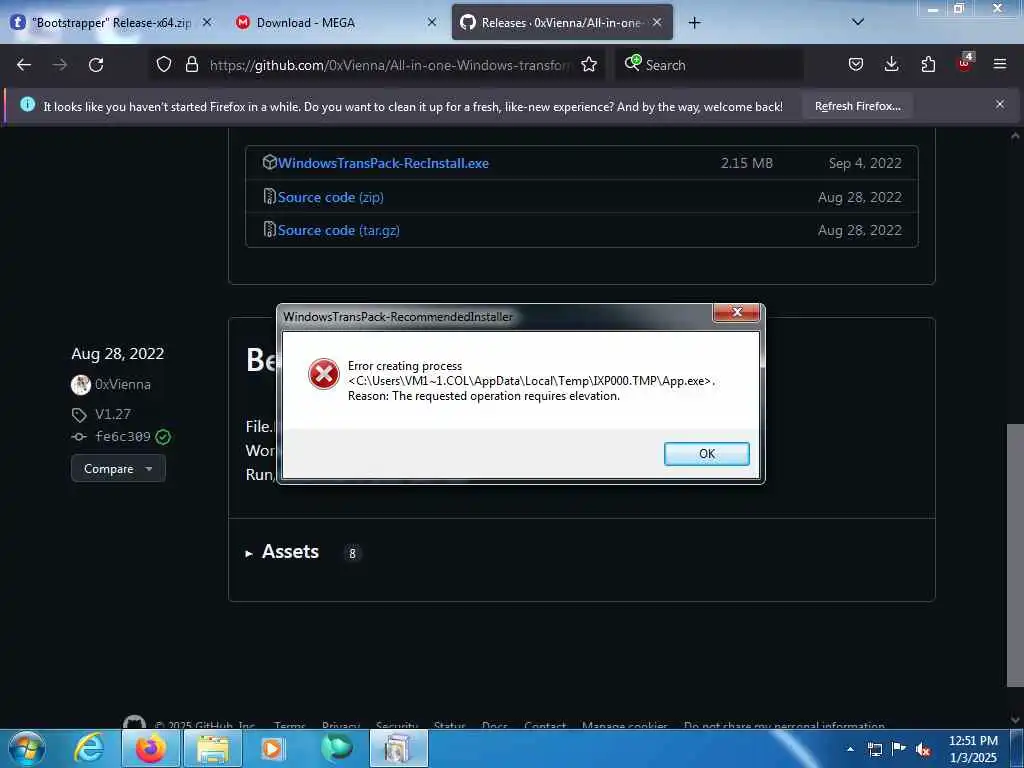Open the tracking protection shield icon
The height and width of the screenshot is (768, 1024).
(x=164, y=65)
